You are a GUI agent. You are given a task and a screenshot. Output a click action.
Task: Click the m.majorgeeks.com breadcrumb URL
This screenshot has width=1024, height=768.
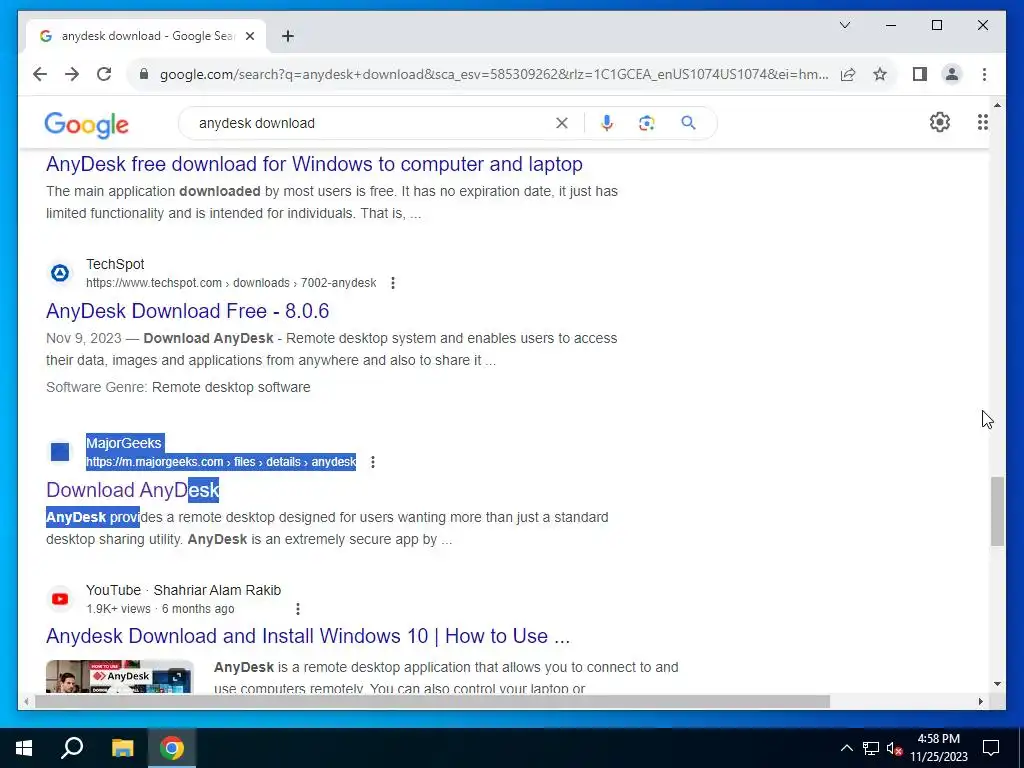click(x=221, y=462)
